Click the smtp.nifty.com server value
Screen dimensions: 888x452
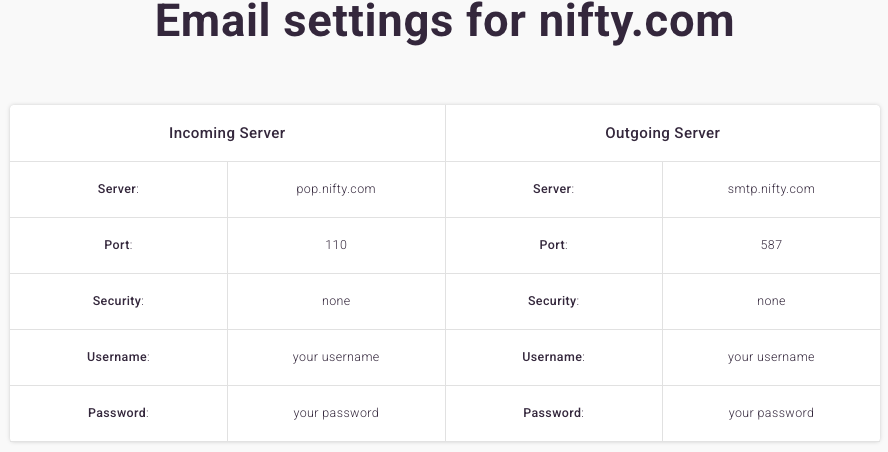771,189
